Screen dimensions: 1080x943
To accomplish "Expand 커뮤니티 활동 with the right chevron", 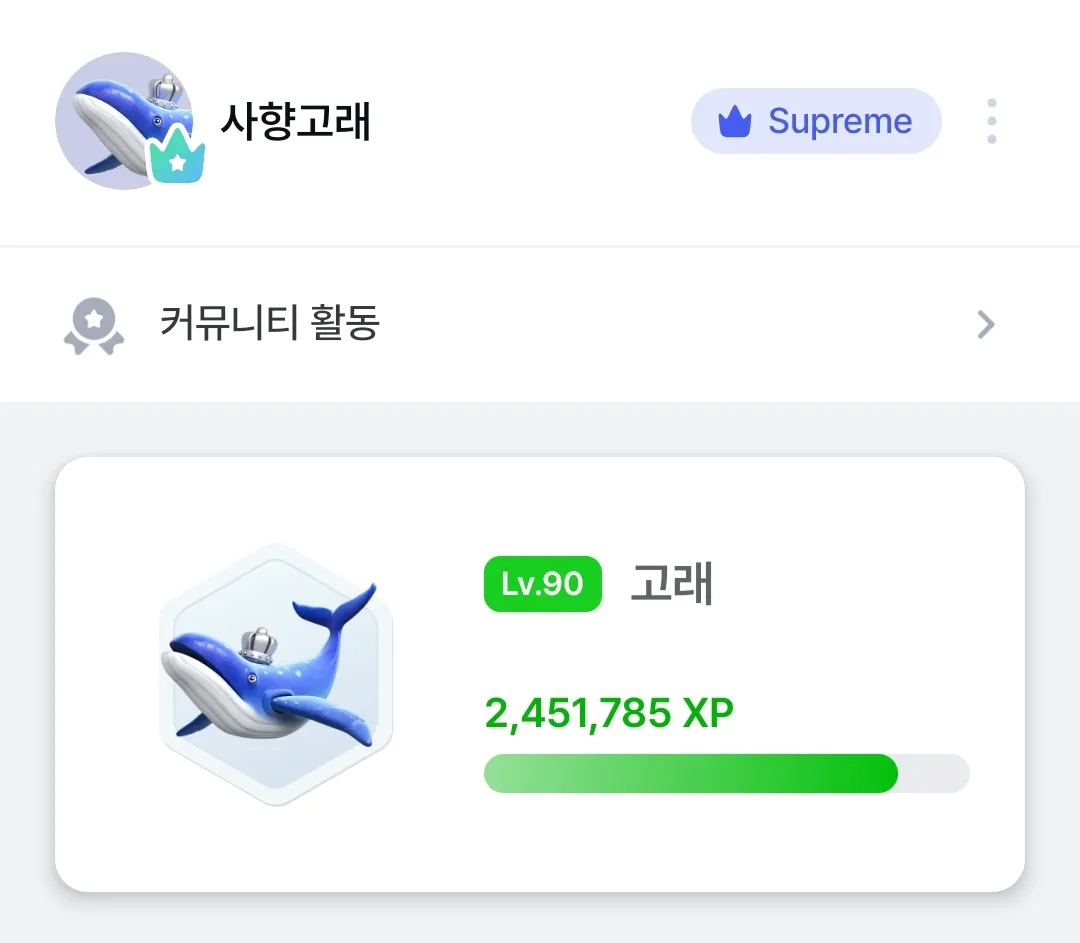I will [x=986, y=325].
